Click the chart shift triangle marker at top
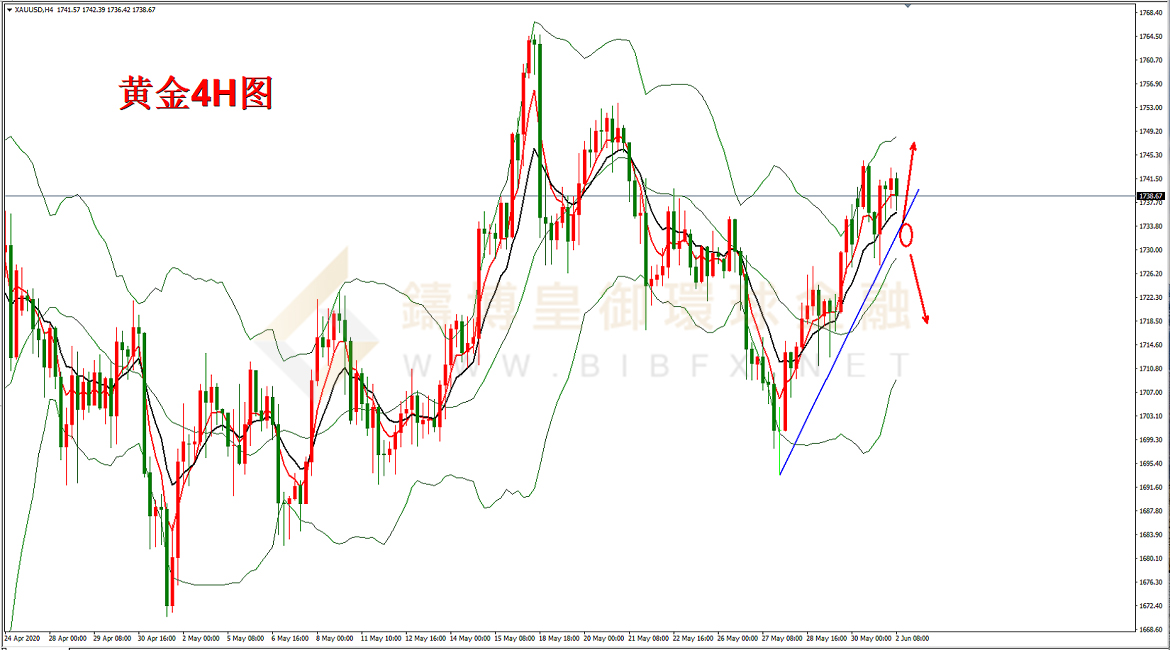Viewport: 1170px width, 650px height. point(907,6)
